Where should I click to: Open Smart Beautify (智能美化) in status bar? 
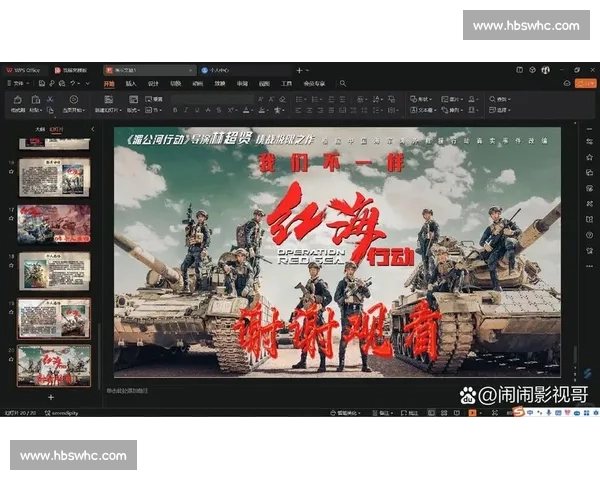pos(345,413)
